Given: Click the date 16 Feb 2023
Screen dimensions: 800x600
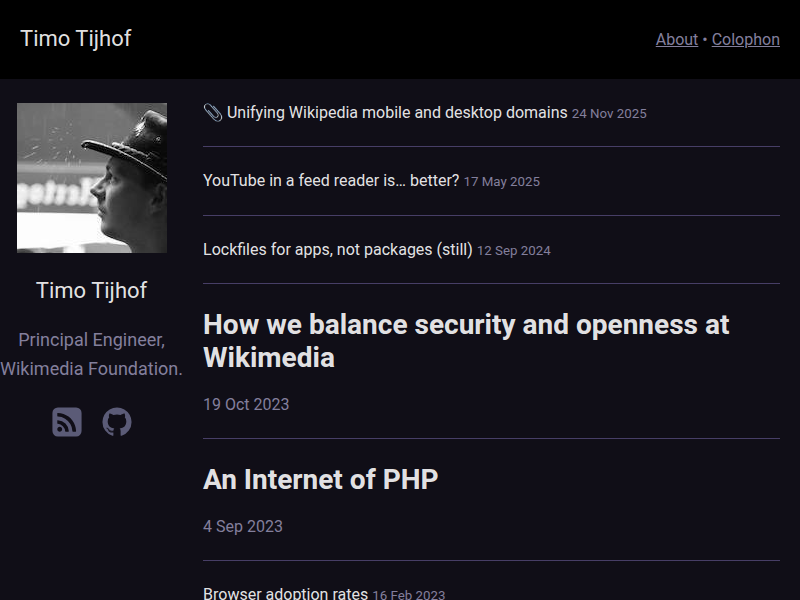Looking at the screenshot, I should tap(409, 595).
